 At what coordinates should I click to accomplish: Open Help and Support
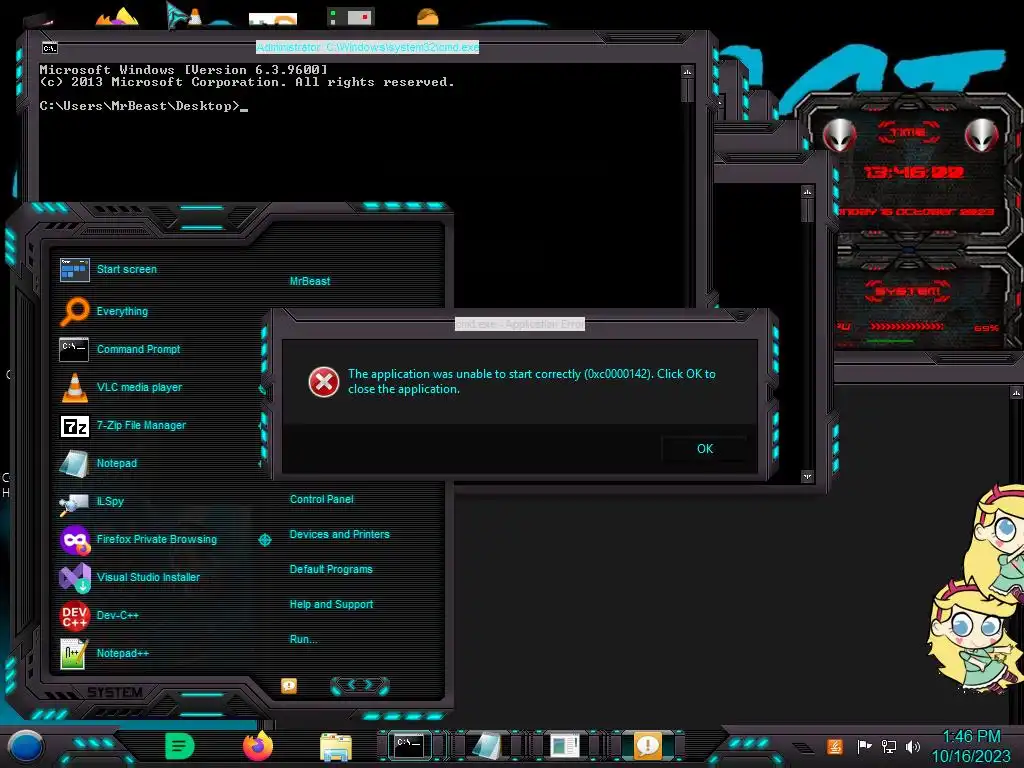click(x=331, y=605)
